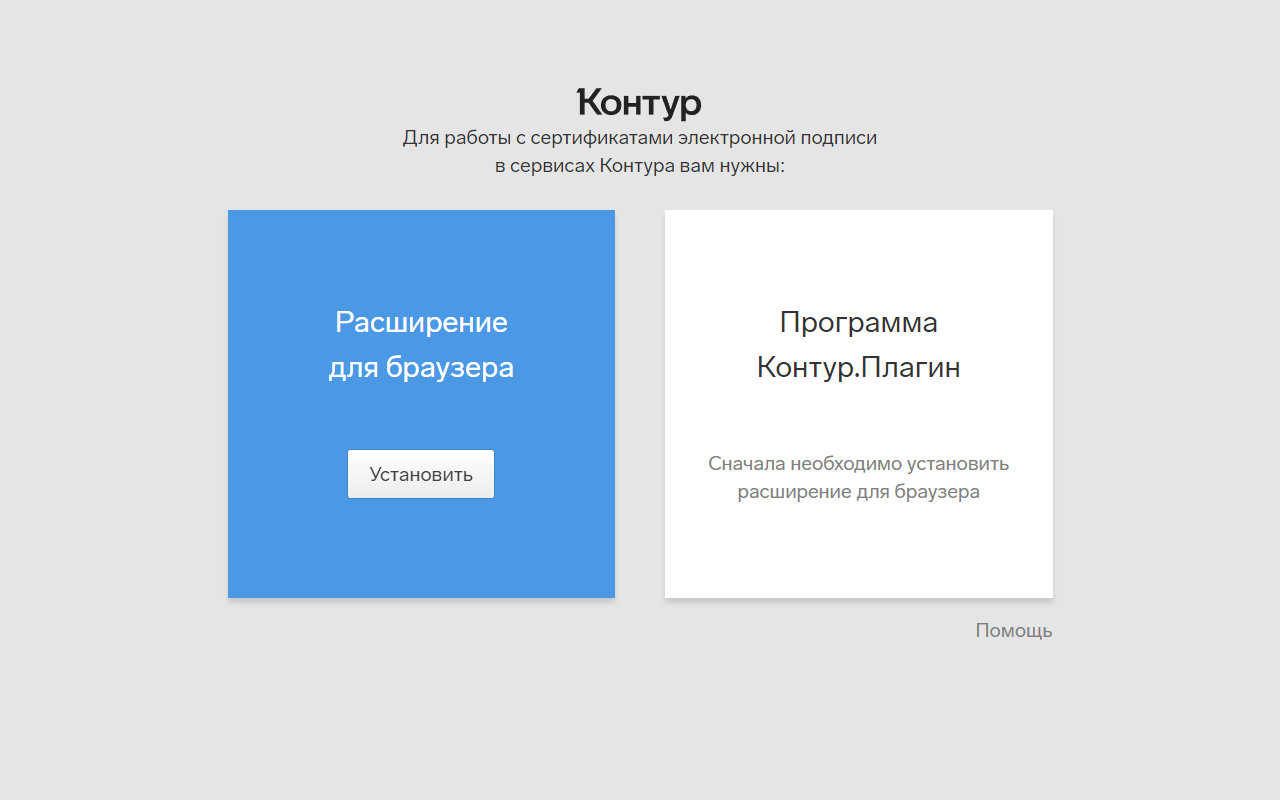Click the Расширение для браузера heading

point(421,344)
